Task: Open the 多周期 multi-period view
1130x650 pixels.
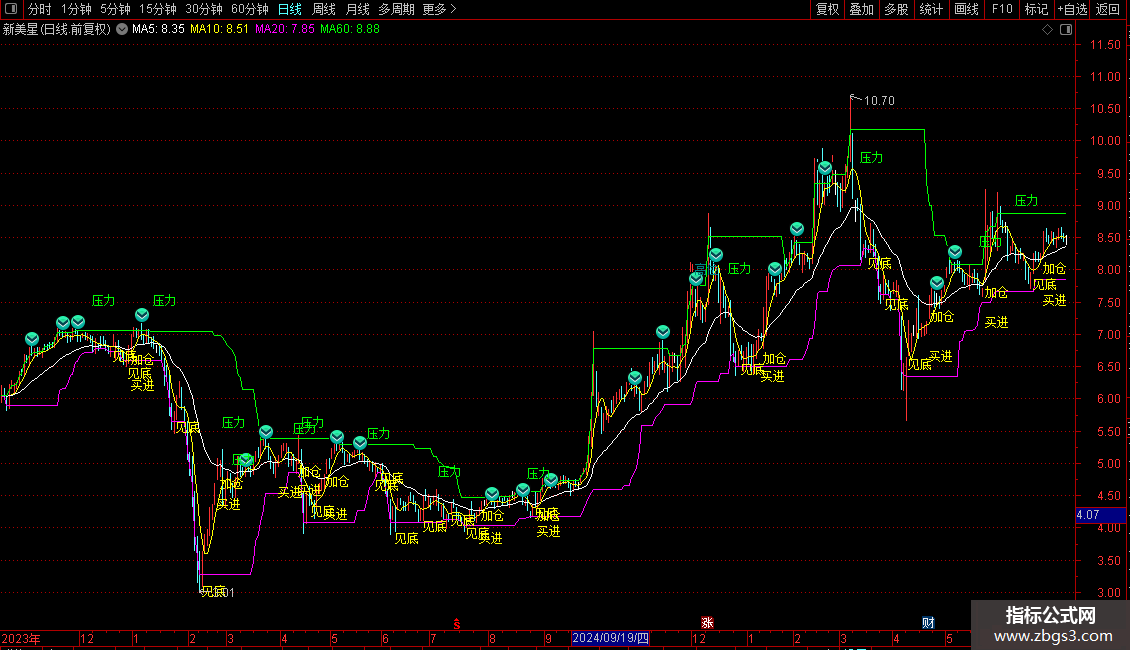Action: pos(396,9)
